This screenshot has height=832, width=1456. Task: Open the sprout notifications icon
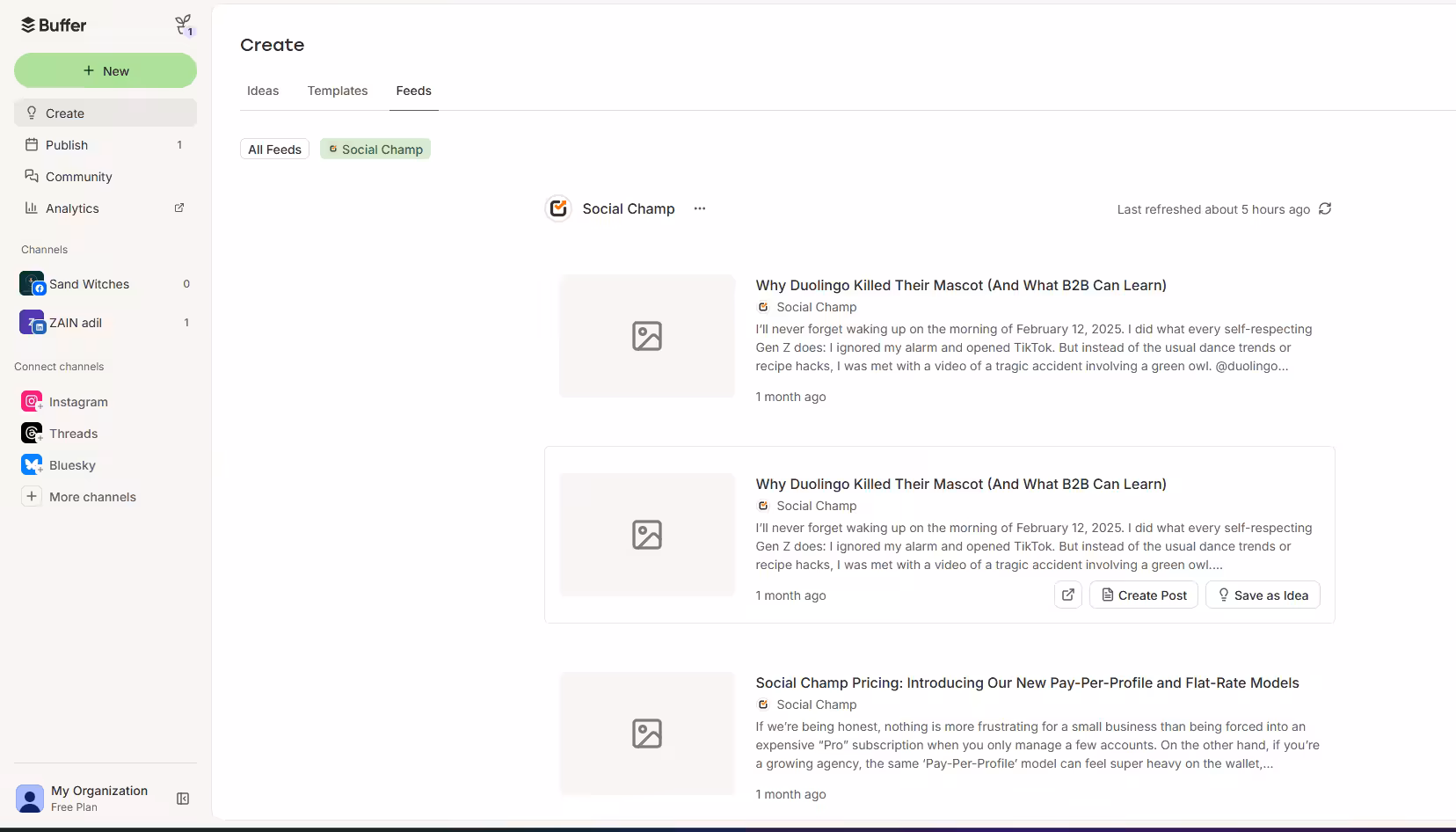183,25
